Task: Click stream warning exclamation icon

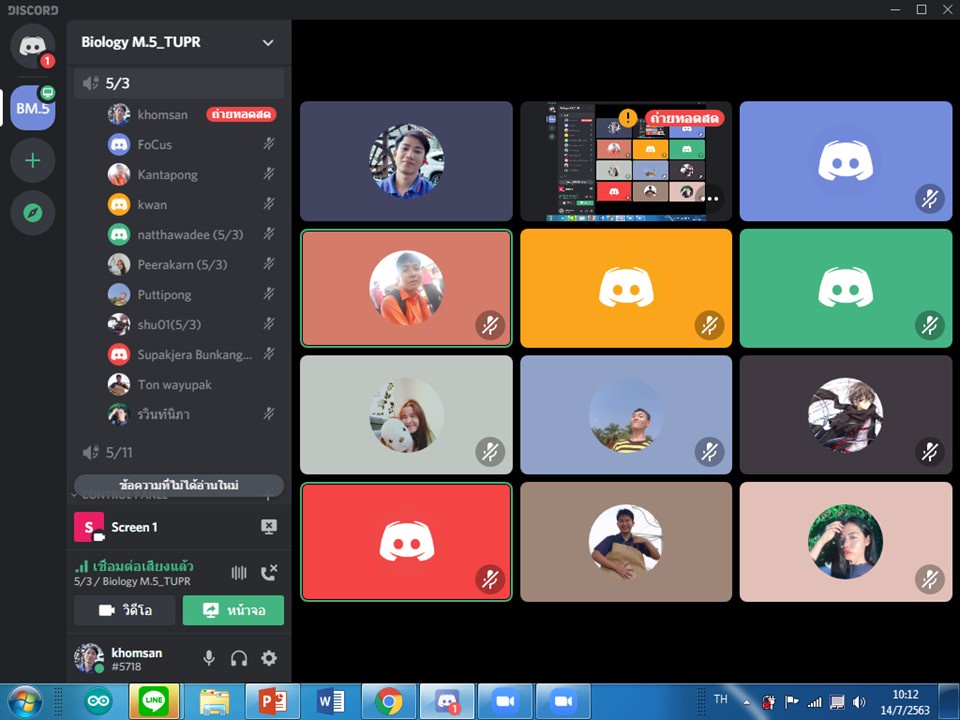Action: coord(628,118)
